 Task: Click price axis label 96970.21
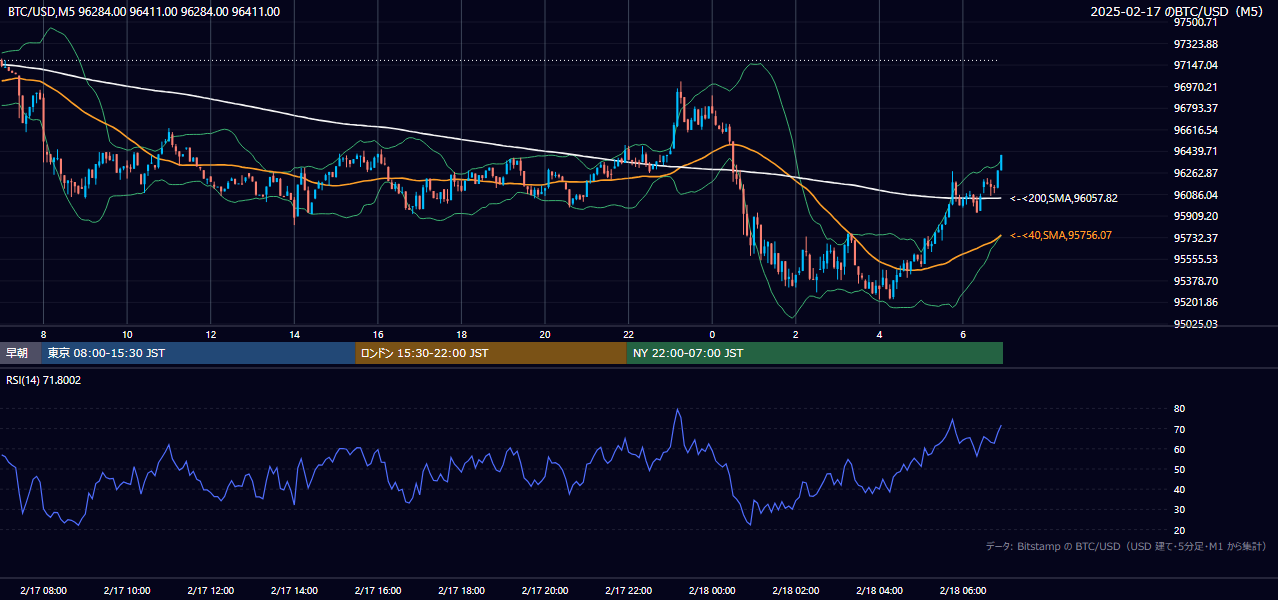pos(1196,87)
